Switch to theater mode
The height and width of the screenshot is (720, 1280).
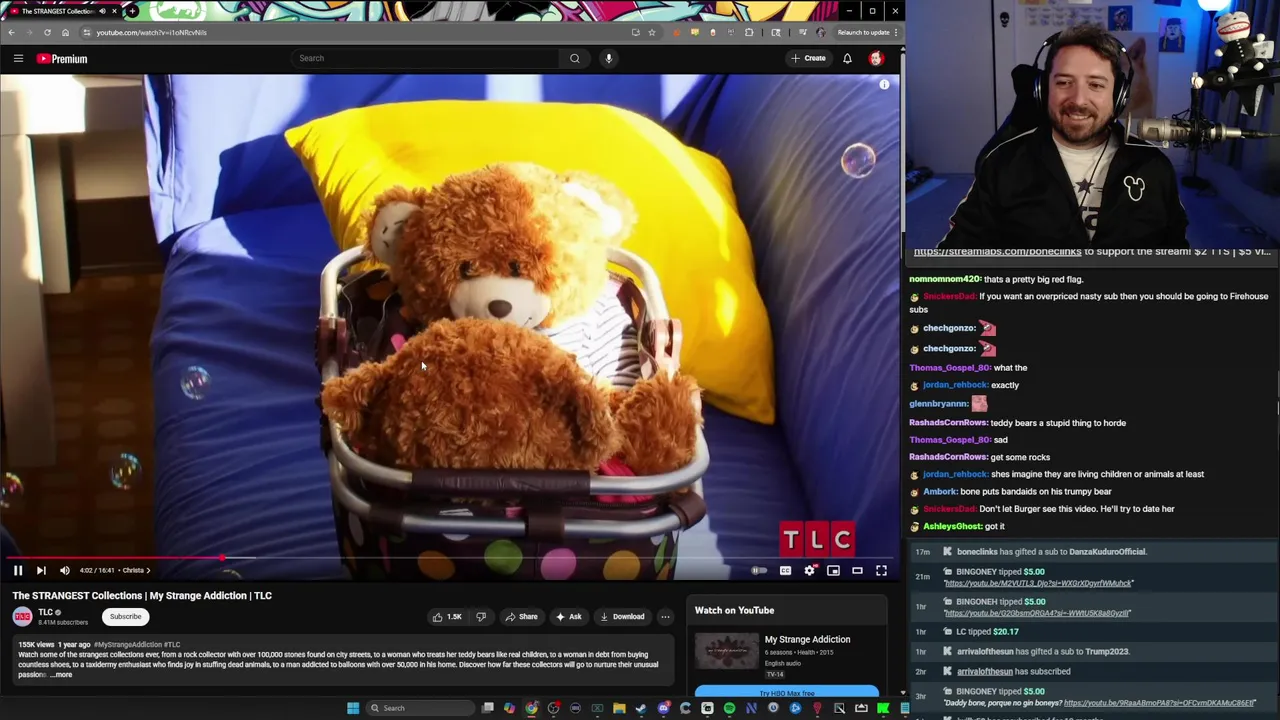click(857, 570)
